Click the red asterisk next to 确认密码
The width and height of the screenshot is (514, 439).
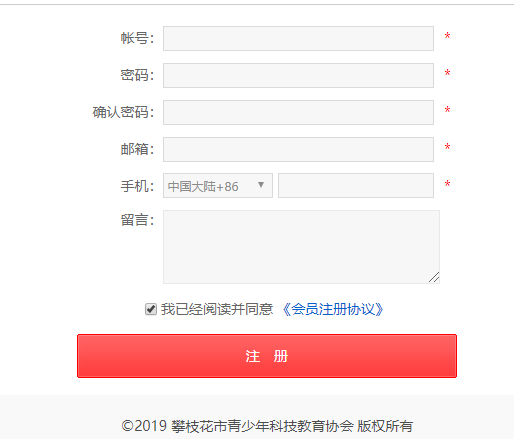coord(447,110)
